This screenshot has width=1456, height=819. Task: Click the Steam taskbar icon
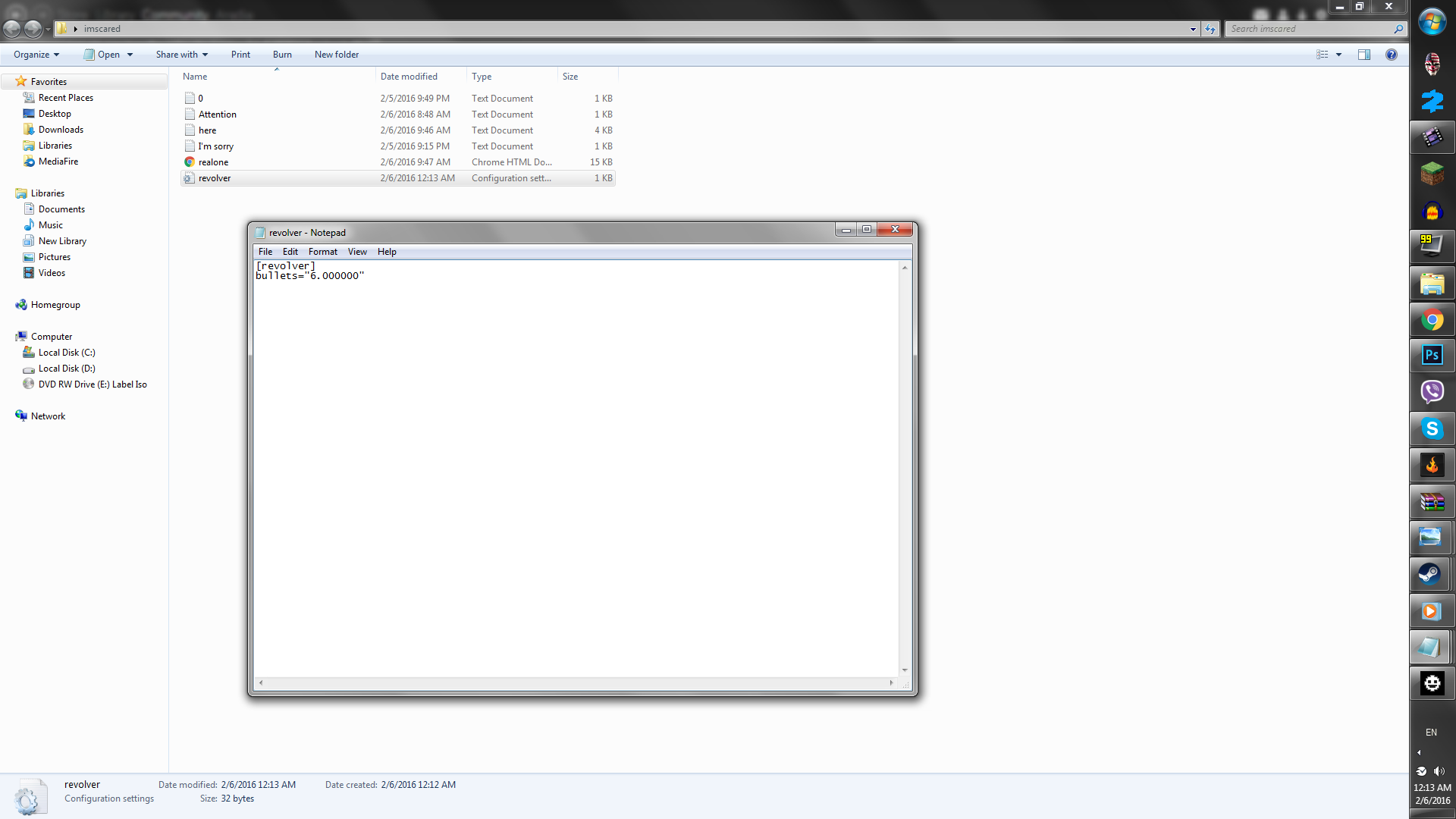1432,574
